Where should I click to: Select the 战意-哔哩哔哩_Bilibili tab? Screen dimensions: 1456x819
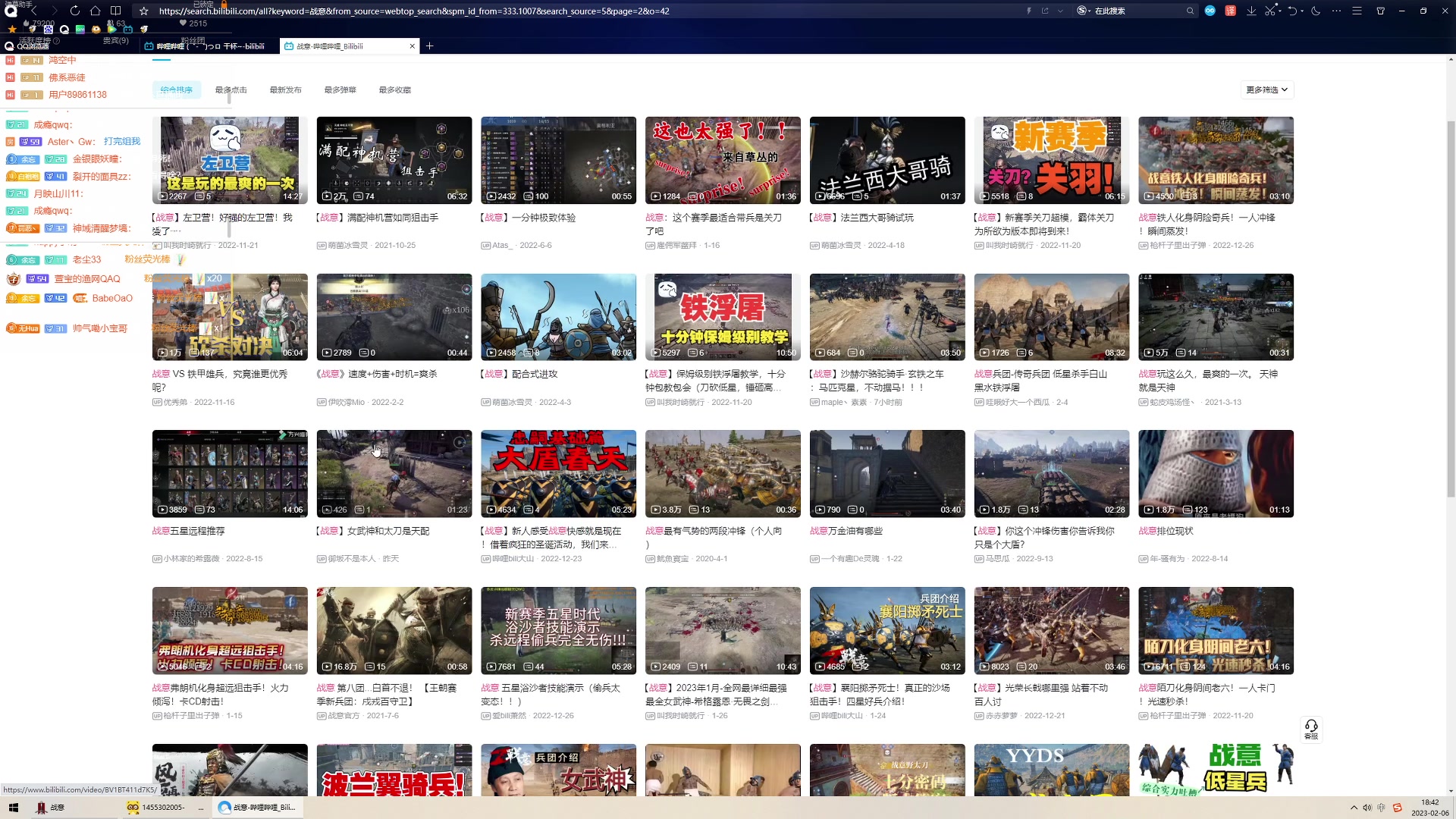coord(349,46)
